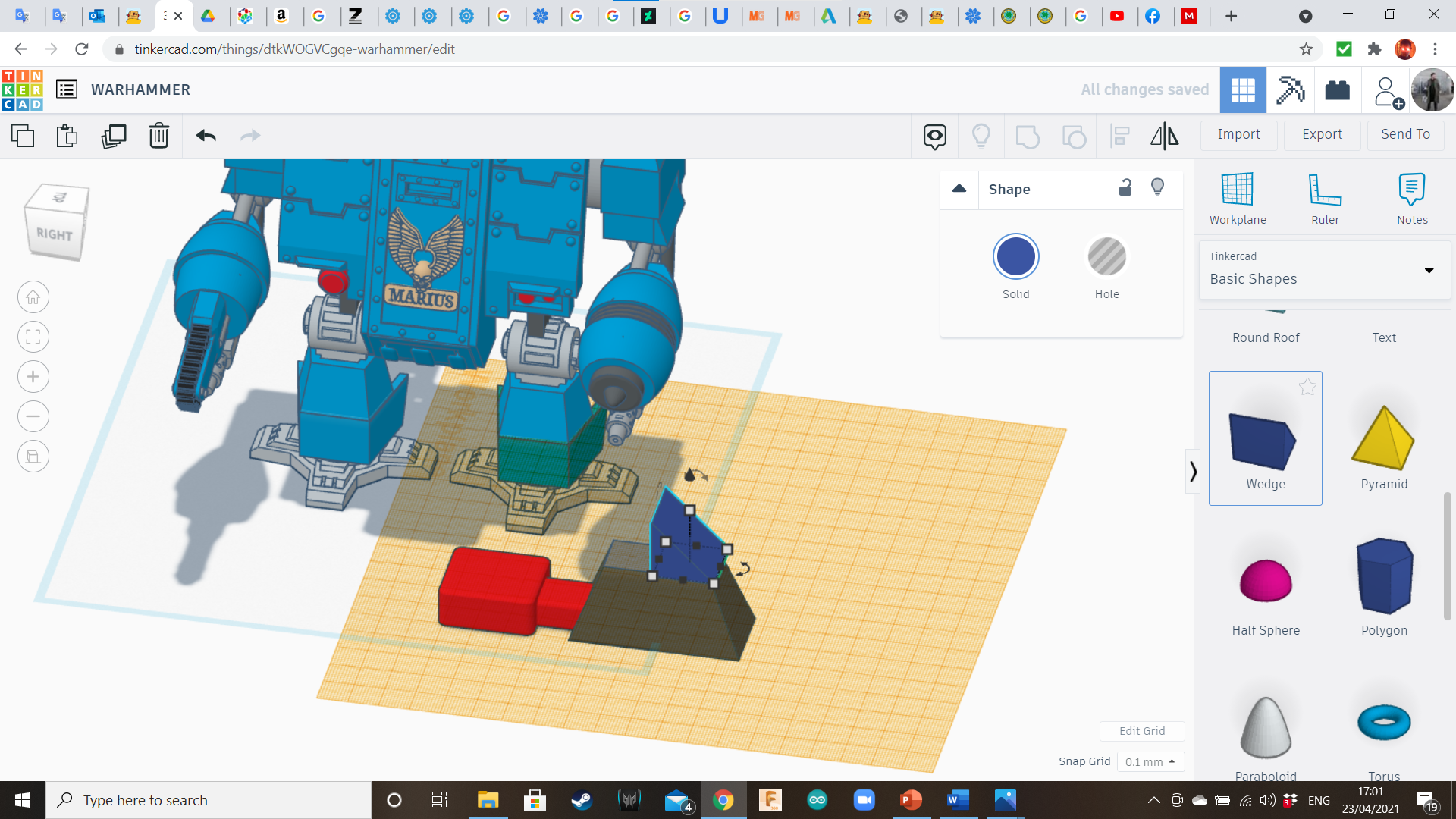
Task: Zoom in with plus icon
Action: point(33,377)
